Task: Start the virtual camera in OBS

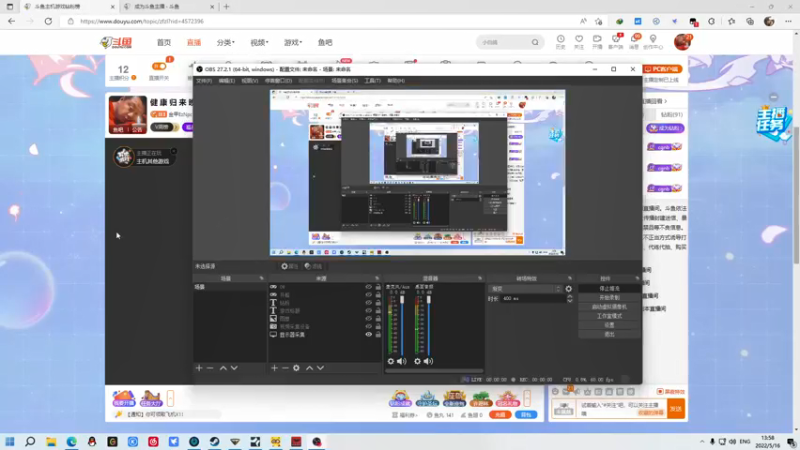Action: (x=609, y=307)
